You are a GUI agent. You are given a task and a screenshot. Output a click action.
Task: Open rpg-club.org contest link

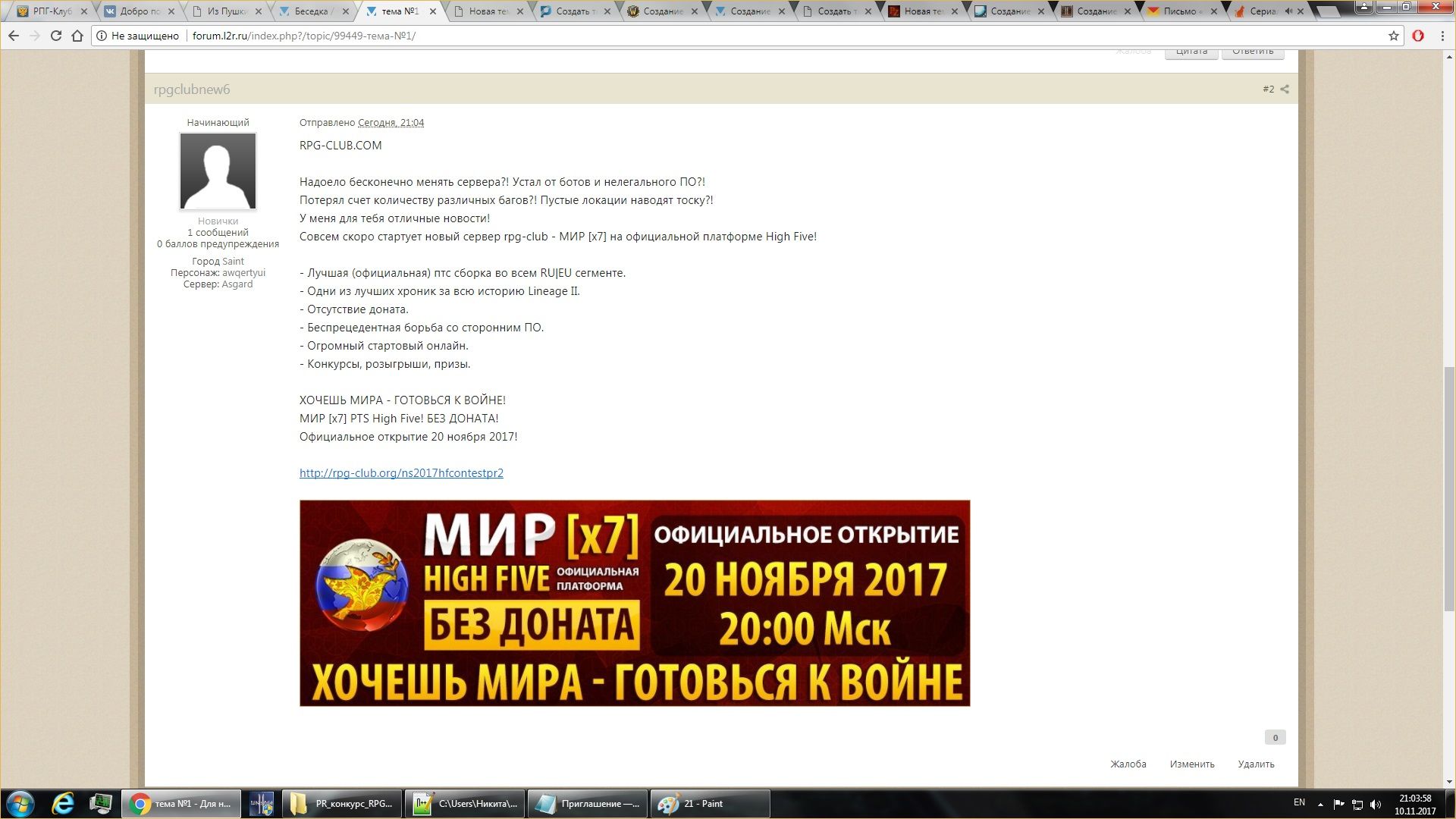coord(401,473)
